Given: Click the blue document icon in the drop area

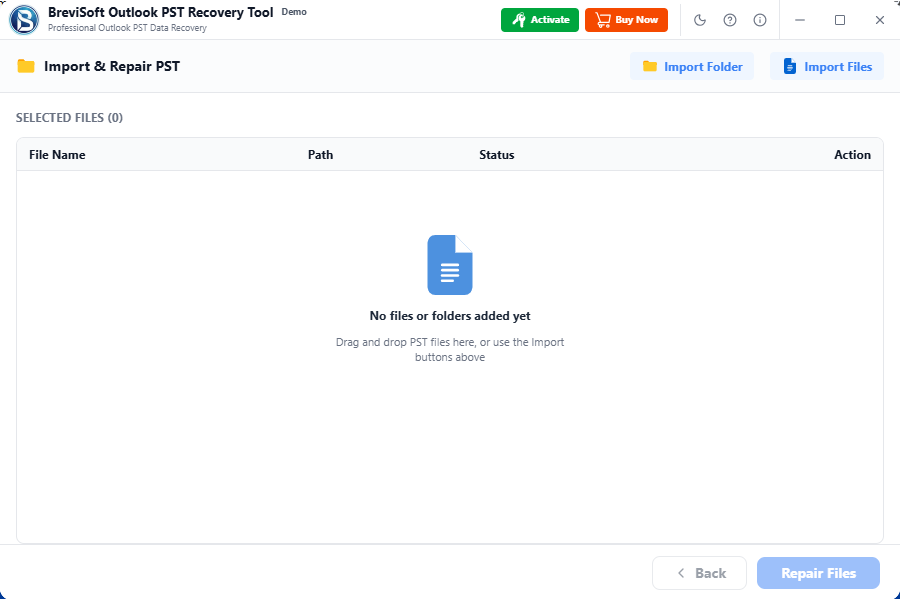Looking at the screenshot, I should [450, 265].
